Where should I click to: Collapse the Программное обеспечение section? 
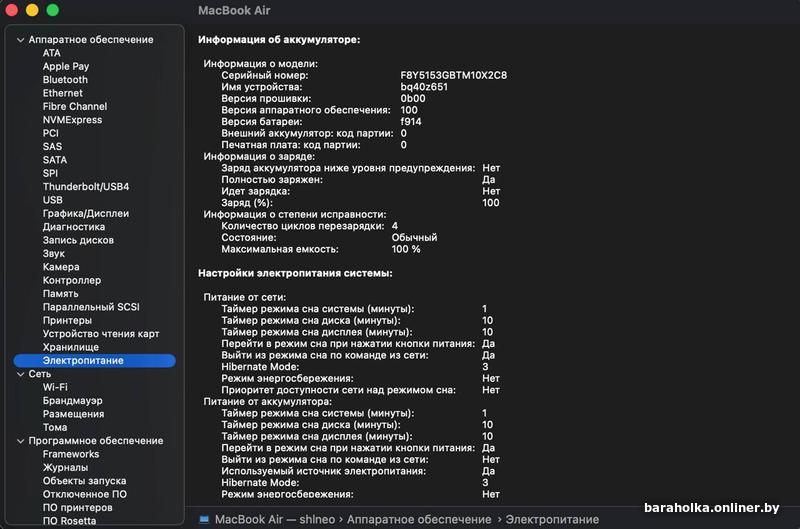point(20,441)
